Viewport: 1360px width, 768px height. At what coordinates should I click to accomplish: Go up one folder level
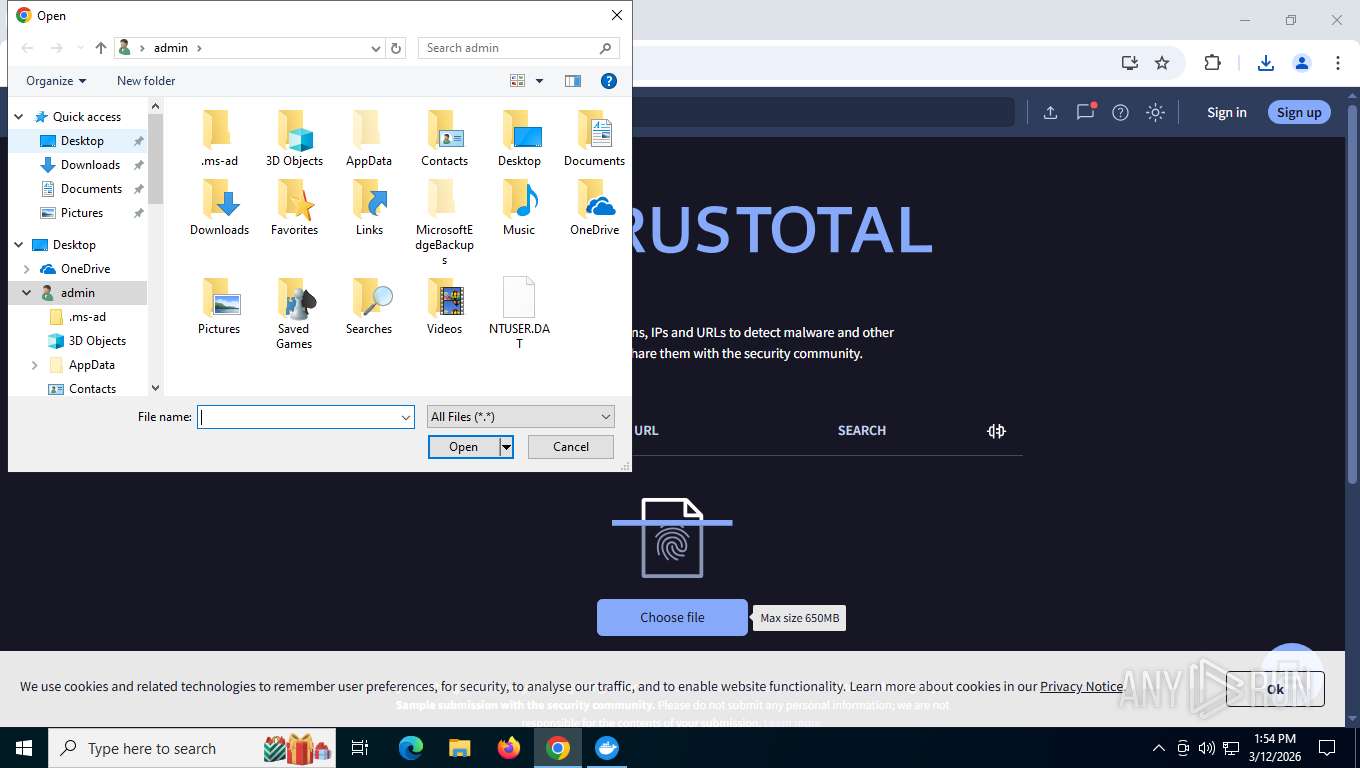[x=101, y=48]
